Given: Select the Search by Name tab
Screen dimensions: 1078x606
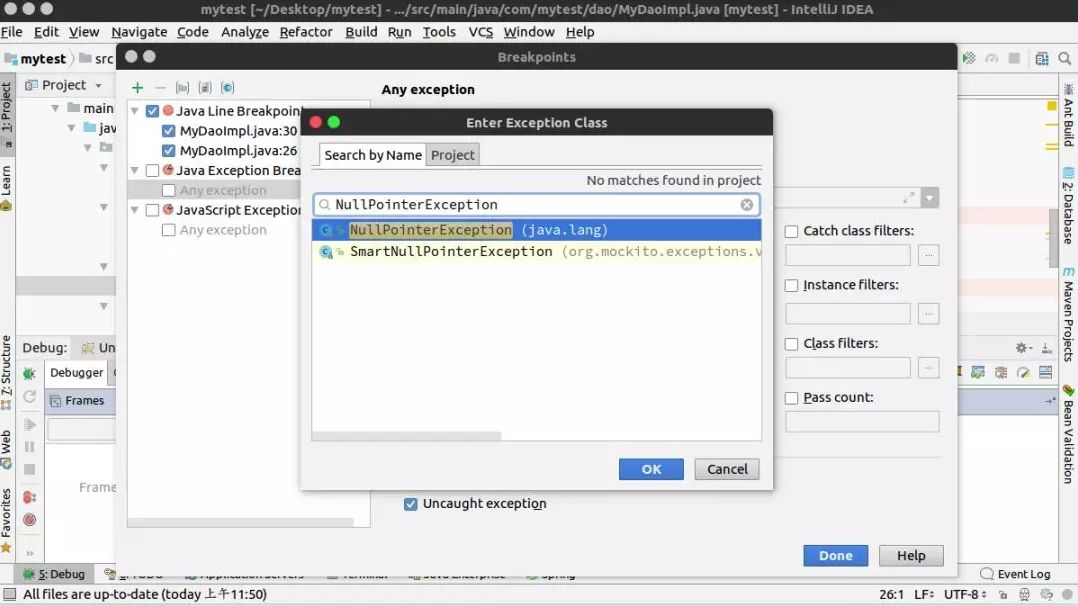Looking at the screenshot, I should [373, 155].
